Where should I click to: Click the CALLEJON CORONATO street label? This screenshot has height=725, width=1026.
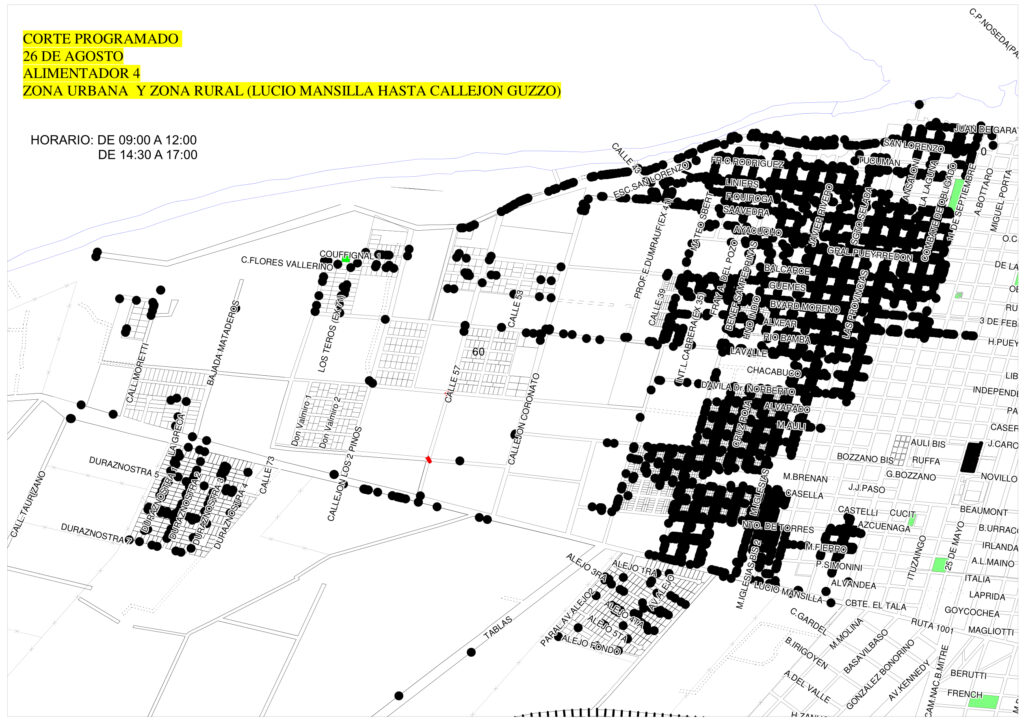click(x=525, y=419)
